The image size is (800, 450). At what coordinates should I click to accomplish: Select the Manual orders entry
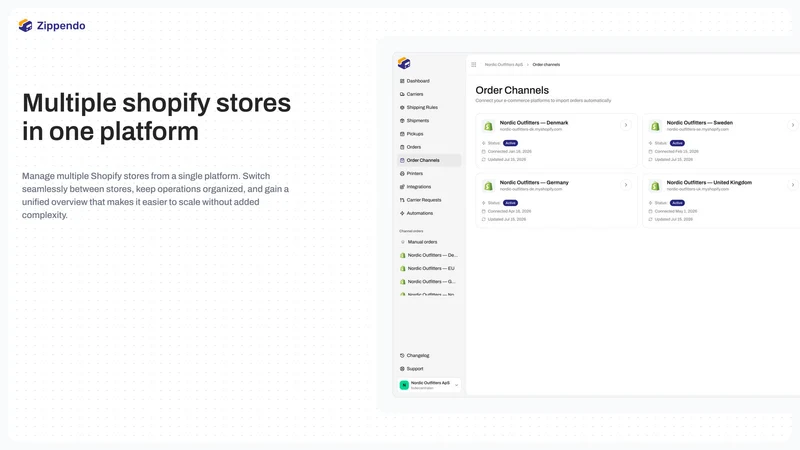click(x=429, y=242)
